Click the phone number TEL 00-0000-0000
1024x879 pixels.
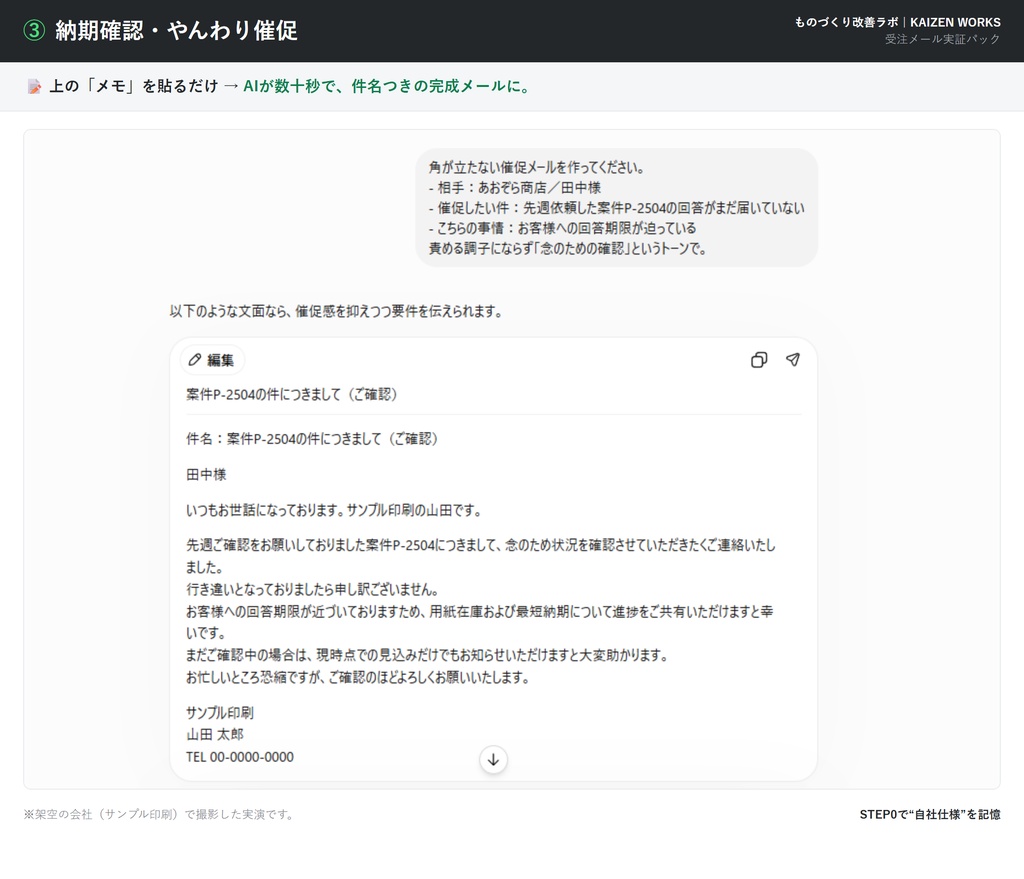coord(240,757)
